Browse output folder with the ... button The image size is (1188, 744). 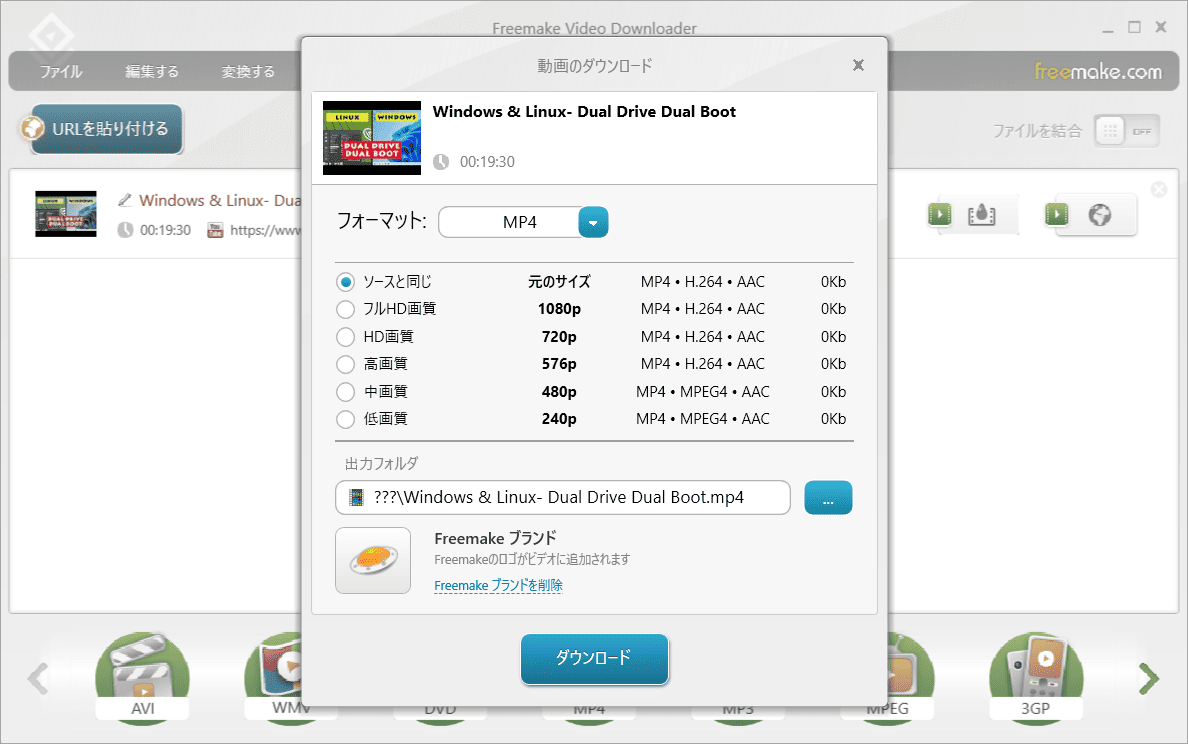tap(828, 498)
